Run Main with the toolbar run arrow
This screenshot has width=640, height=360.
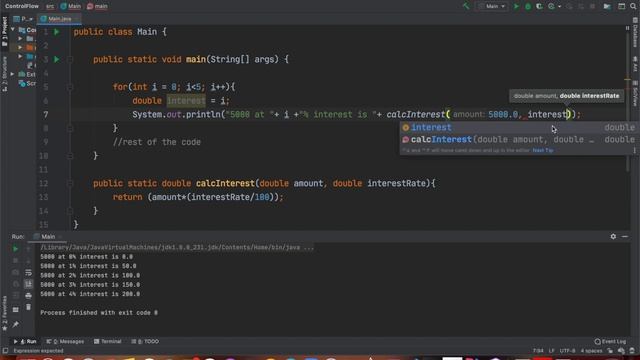[516, 6]
